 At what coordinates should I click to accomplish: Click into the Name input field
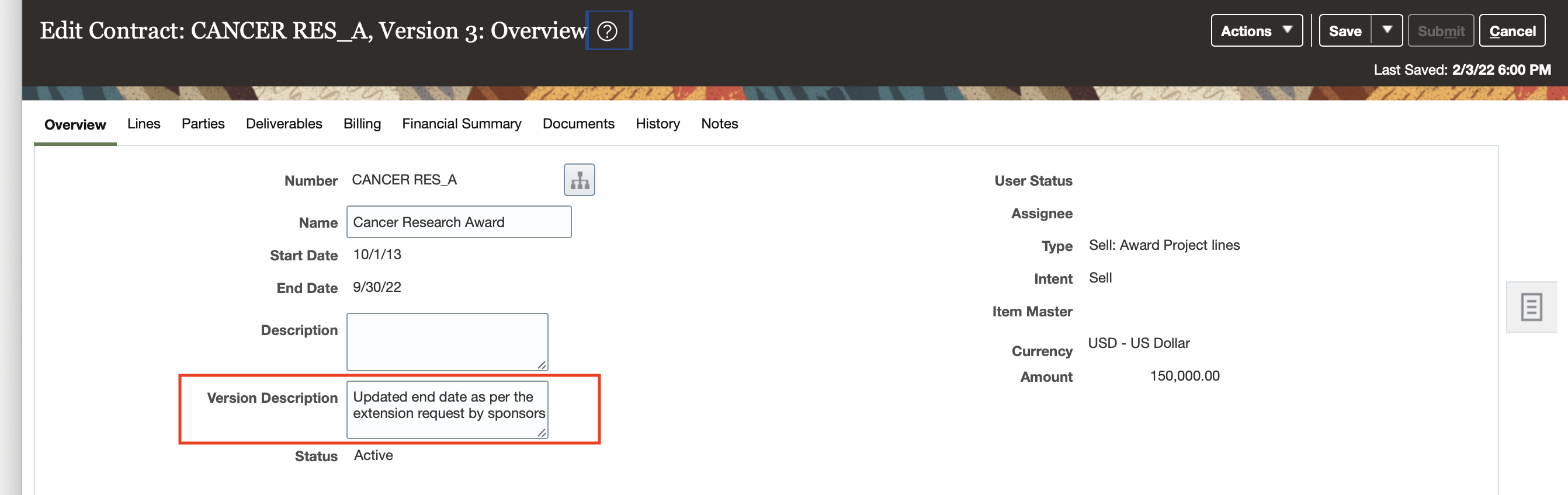coord(459,222)
